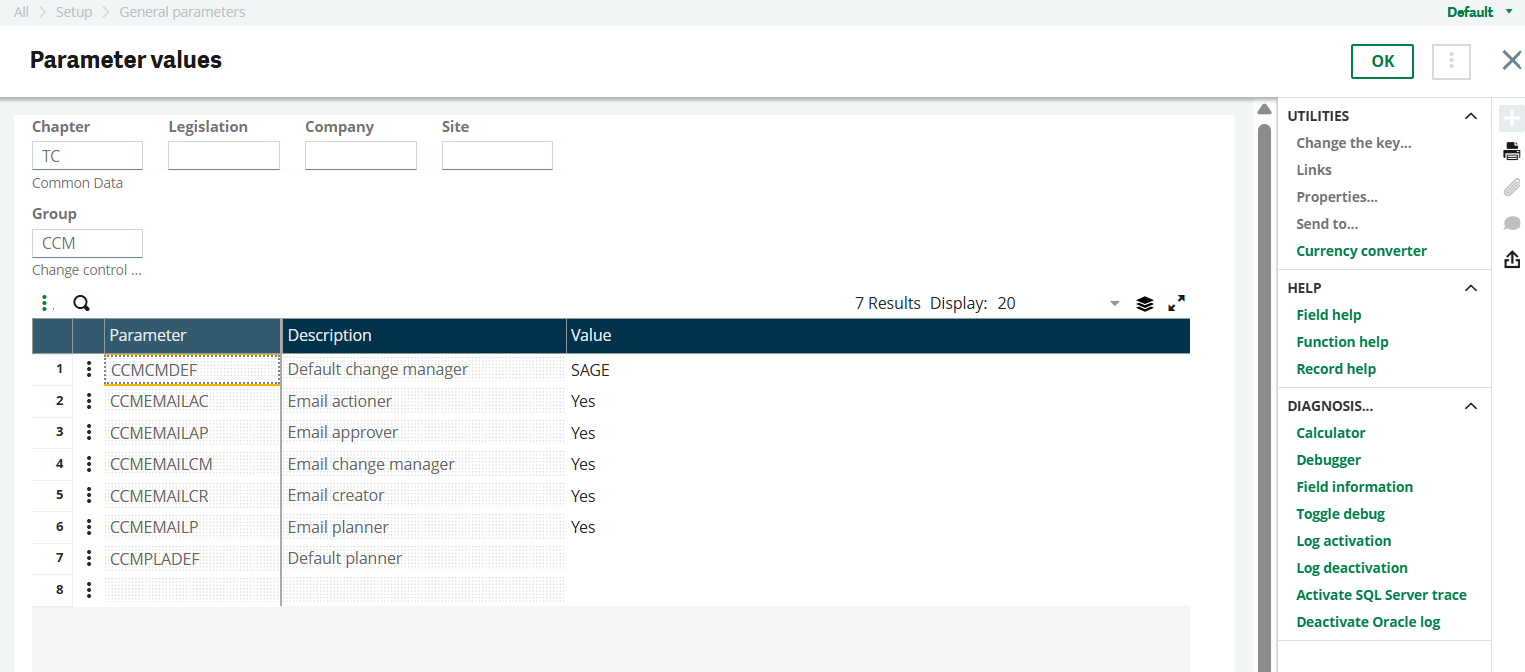Open row actions for CCMCMDEF parameter
Image resolution: width=1525 pixels, height=672 pixels.
[x=89, y=370]
